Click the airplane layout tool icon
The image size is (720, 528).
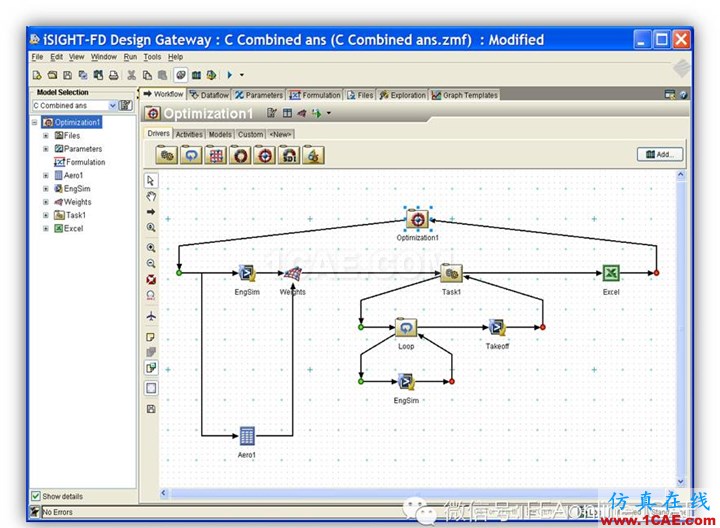click(151, 316)
